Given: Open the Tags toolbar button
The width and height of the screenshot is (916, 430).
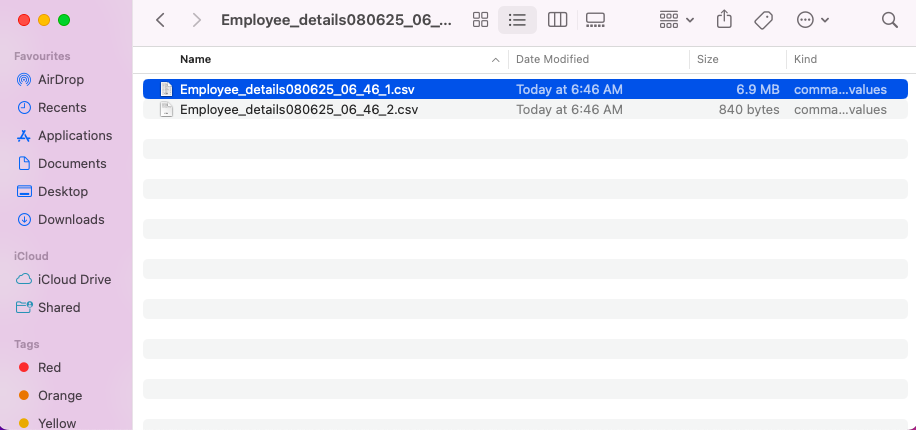Looking at the screenshot, I should point(763,20).
